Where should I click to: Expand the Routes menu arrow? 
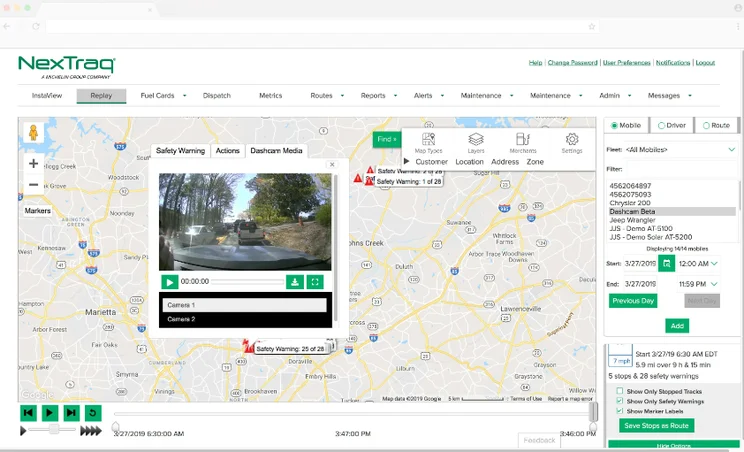(342, 96)
